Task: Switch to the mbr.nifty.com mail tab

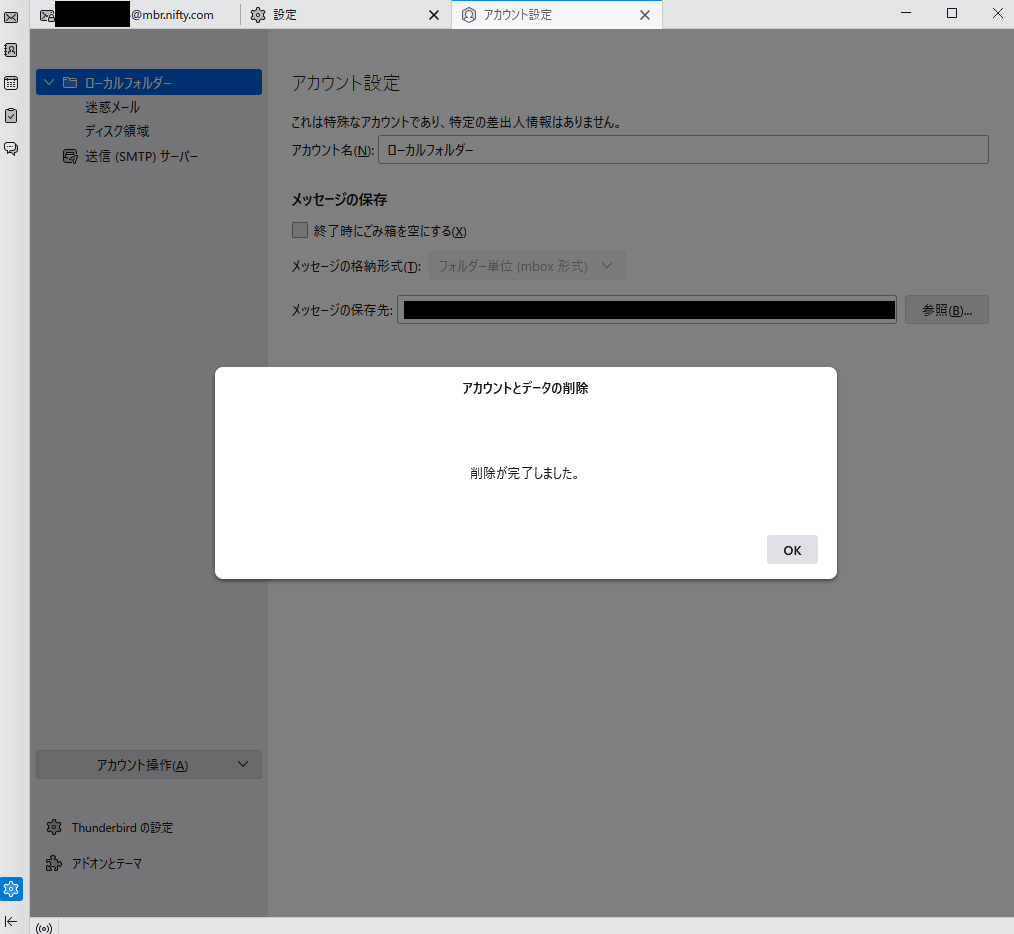Action: [135, 15]
